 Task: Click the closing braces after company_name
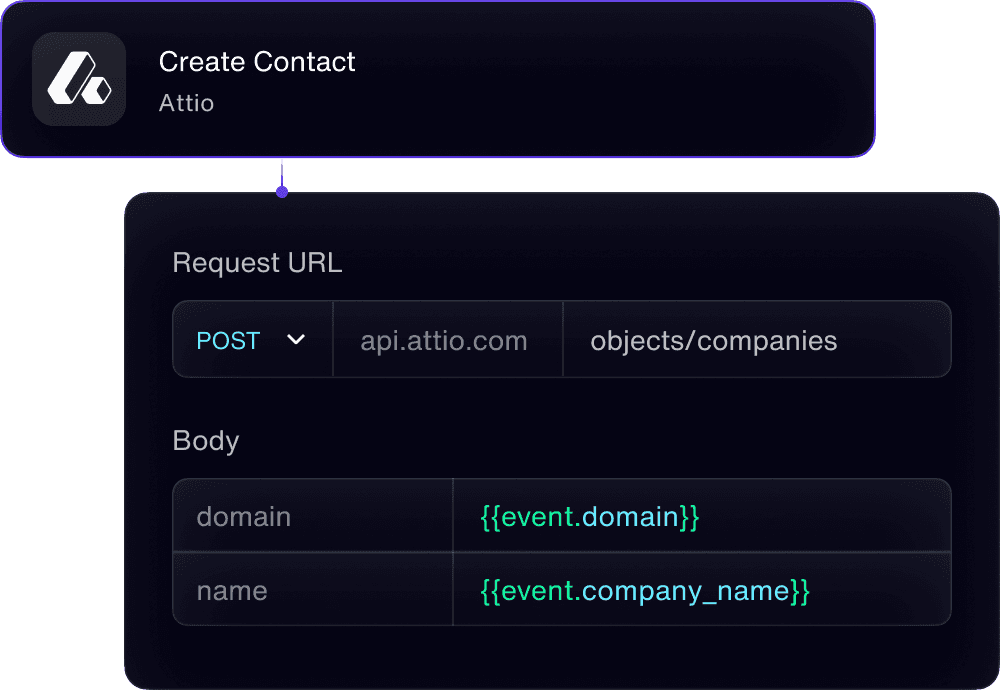click(800, 591)
